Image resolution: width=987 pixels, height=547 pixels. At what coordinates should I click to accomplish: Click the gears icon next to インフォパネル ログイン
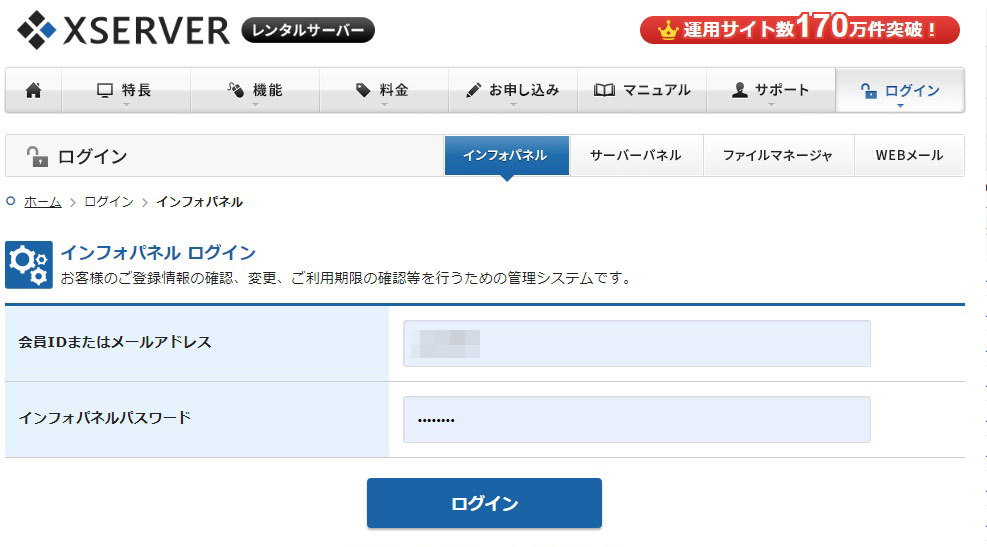pos(29,264)
